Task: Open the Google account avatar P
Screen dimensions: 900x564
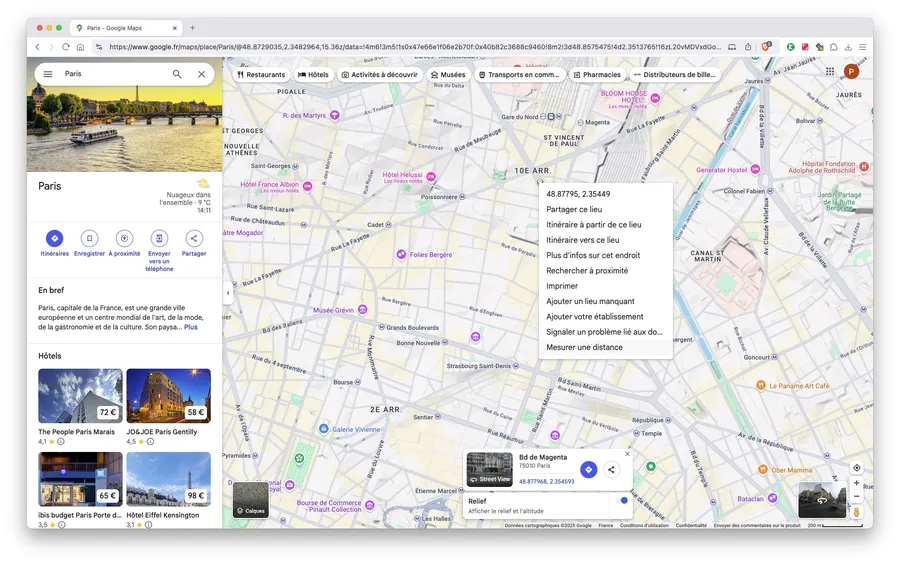Action: click(x=851, y=71)
